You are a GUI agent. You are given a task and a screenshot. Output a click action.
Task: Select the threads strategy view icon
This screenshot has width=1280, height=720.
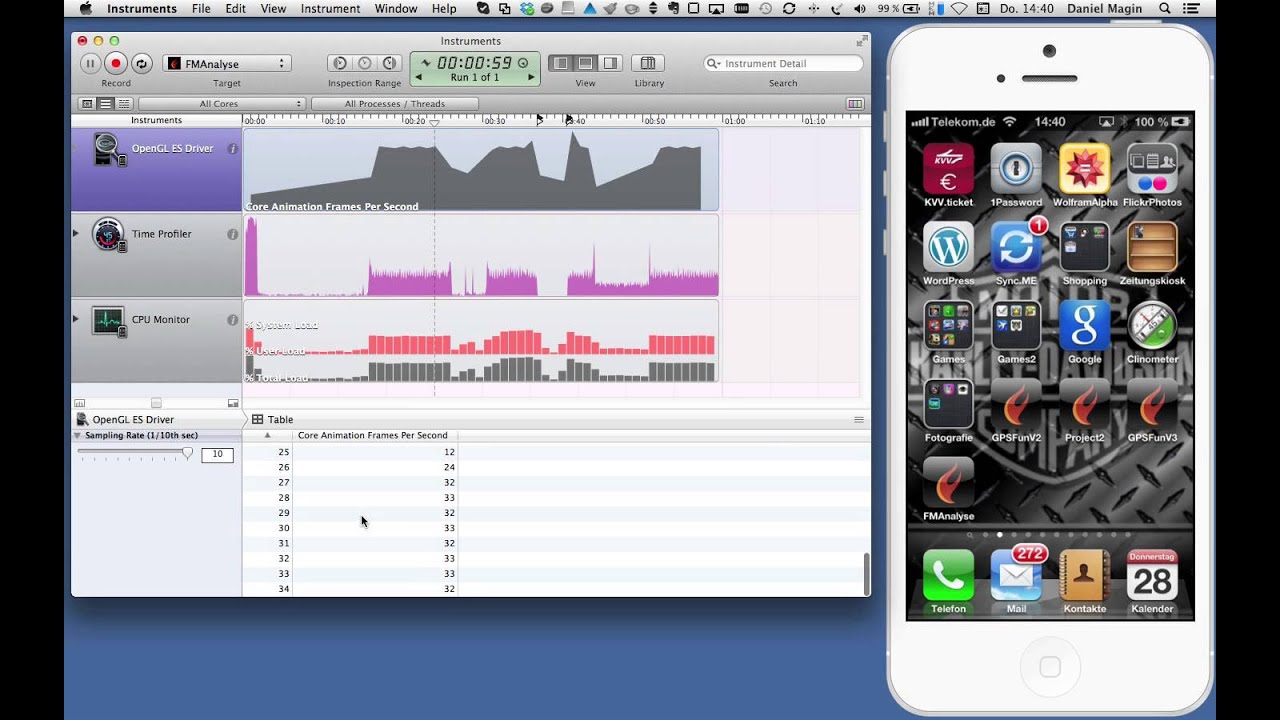point(124,104)
